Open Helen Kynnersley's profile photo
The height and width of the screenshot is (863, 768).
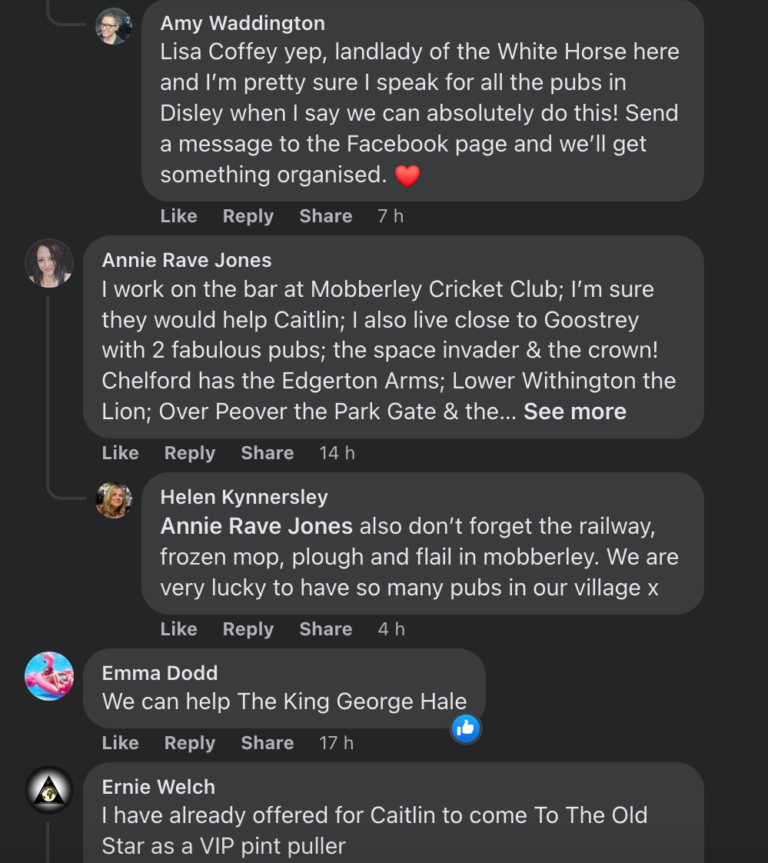pyautogui.click(x=113, y=500)
